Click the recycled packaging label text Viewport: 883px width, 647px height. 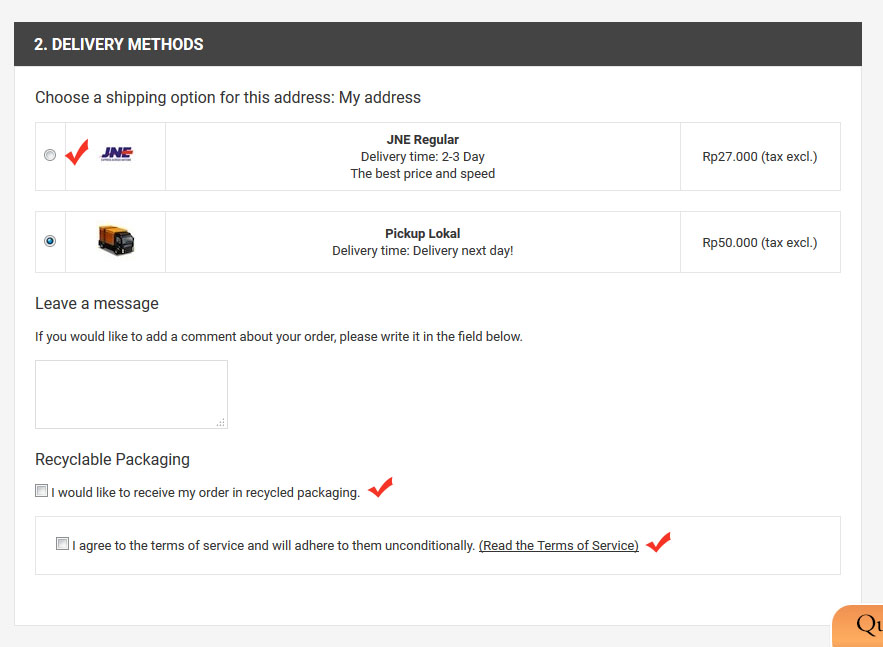click(x=206, y=493)
